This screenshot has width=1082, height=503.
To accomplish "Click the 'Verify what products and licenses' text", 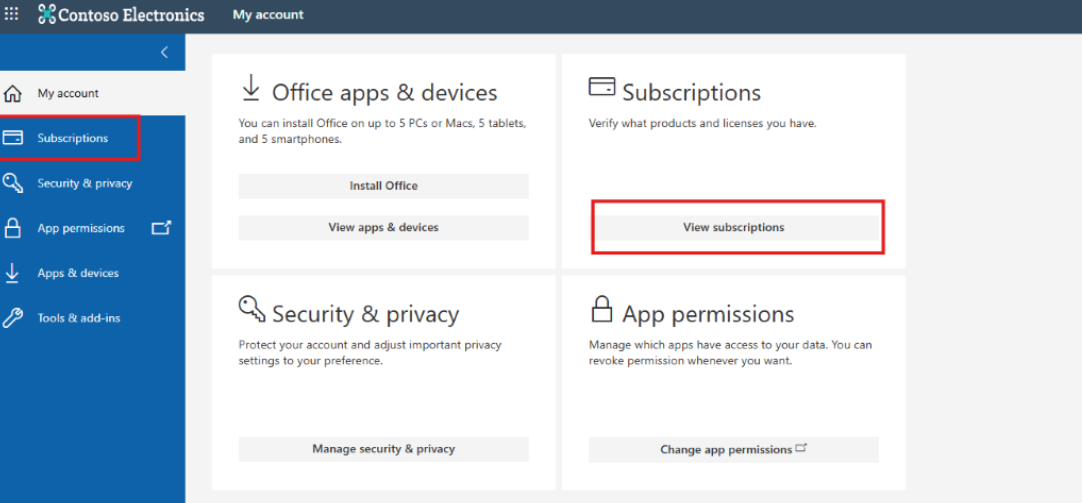I will click(x=702, y=124).
